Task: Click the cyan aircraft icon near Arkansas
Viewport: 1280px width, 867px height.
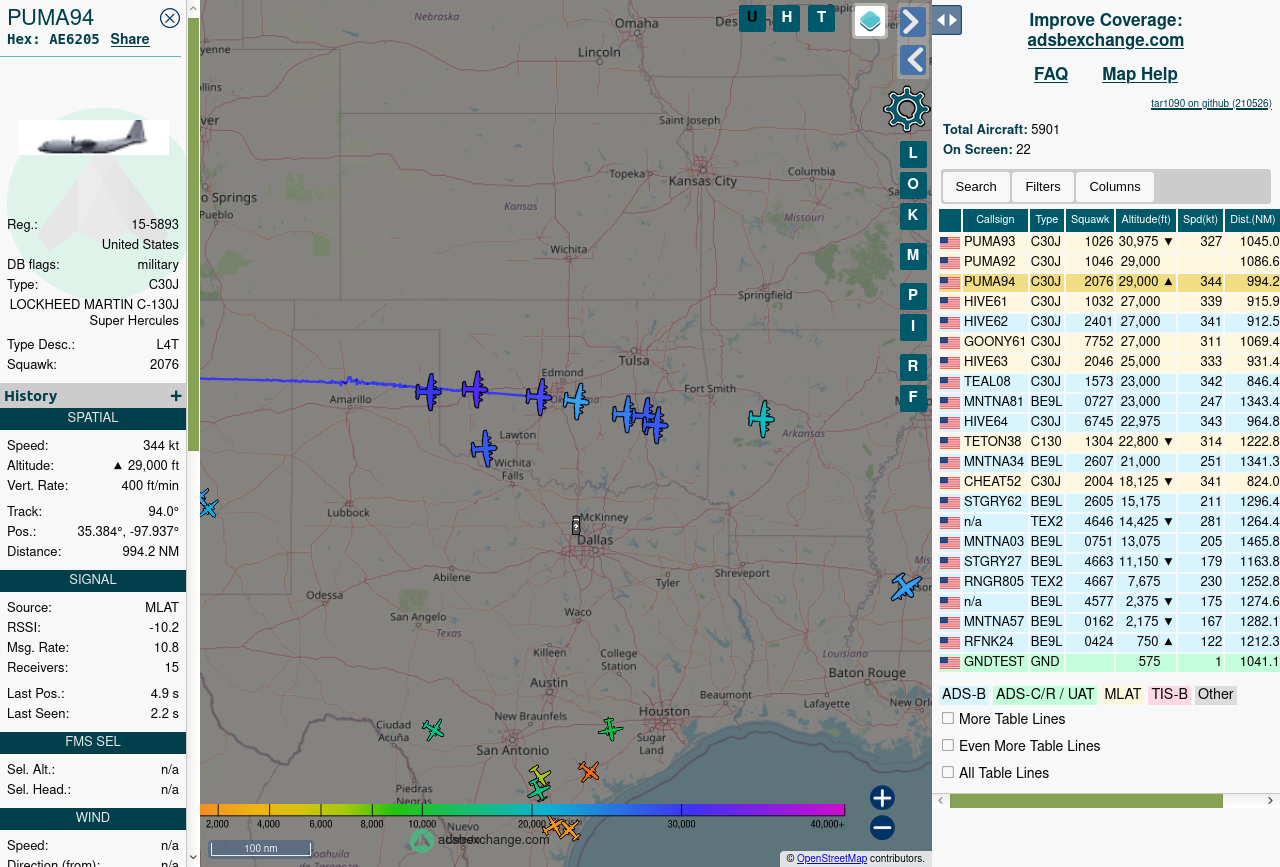Action: (761, 419)
